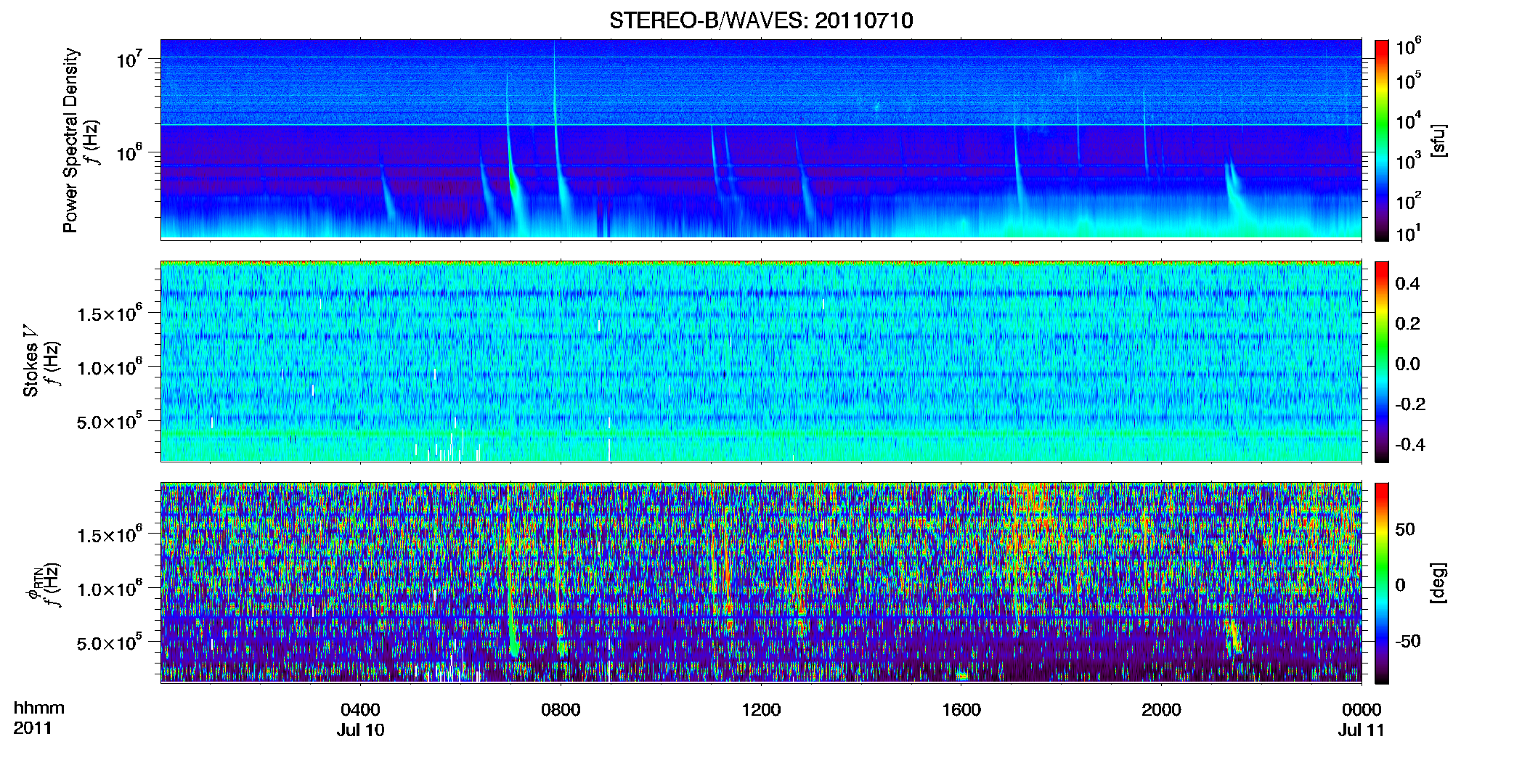Click the 0000 time tick label
Image resolution: width=1522 pixels, height=784 pixels.
pos(1362,710)
